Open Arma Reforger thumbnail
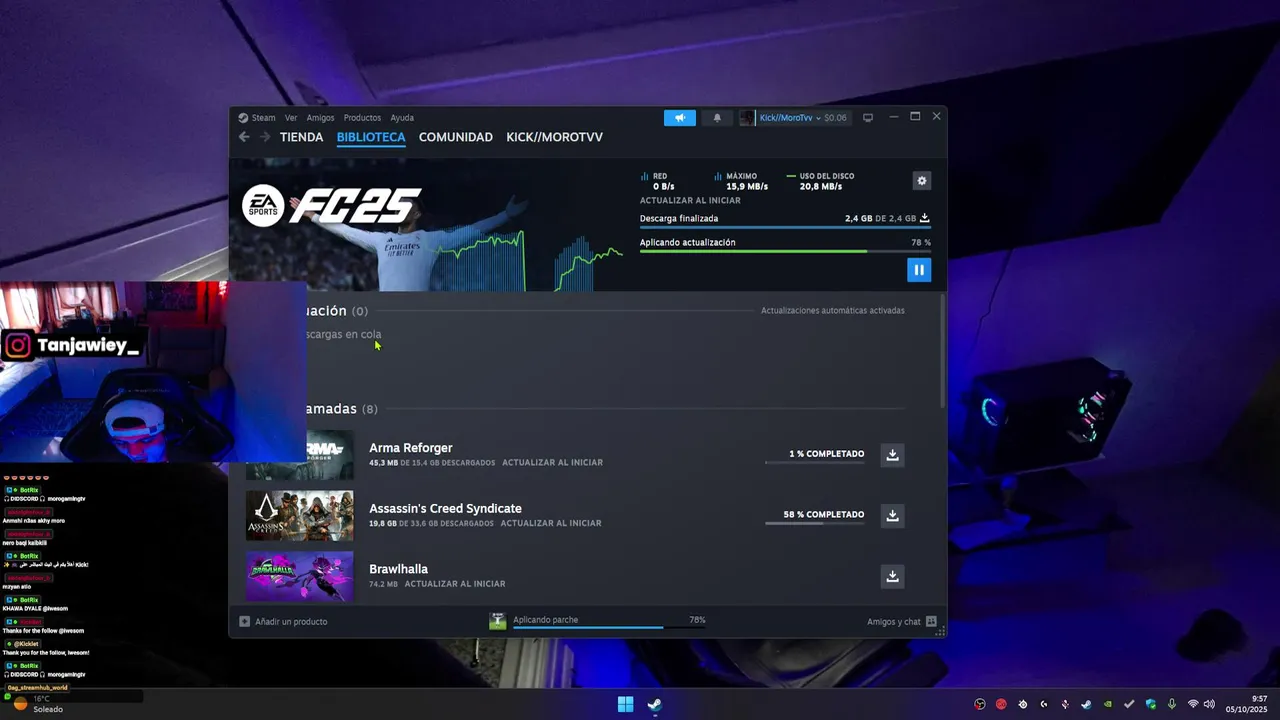1280x720 pixels. point(299,455)
